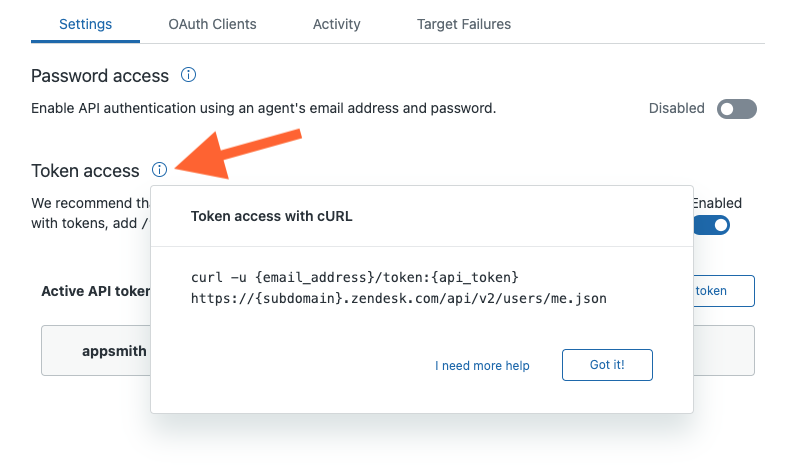788x467 pixels.
Task: Dismiss the popup with "Got it!"
Action: pyautogui.click(x=607, y=365)
